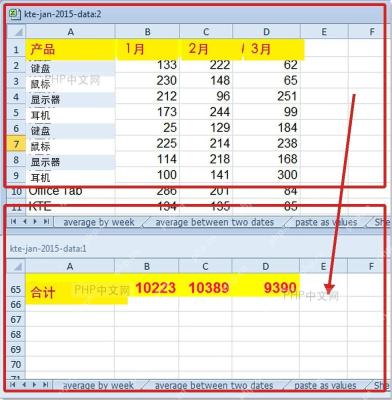Select row 4 header
Image resolution: width=392 pixels, height=400 pixels.
coord(16,97)
